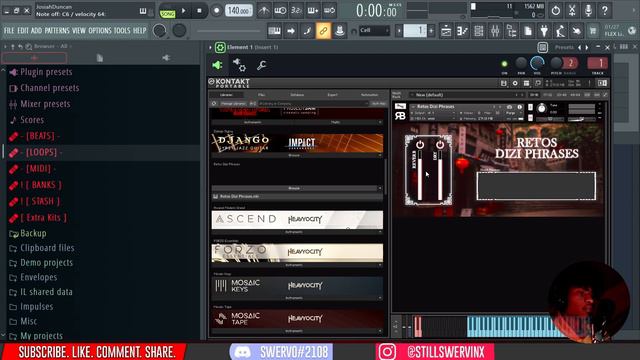The image size is (640, 360).
Task: Toggle the countdown before recording icon
Action: coord(296,10)
